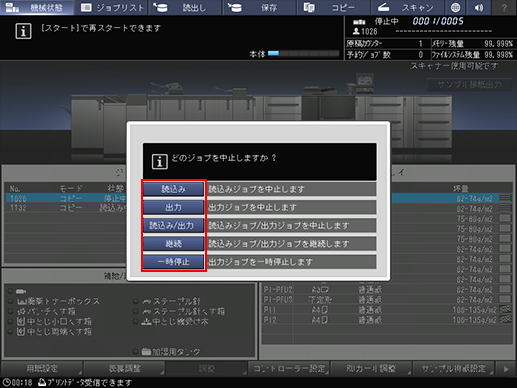Show more bottom menu items with arrow
Image resolution: width=517 pixels, height=388 pixels.
pyautogui.click(x=506, y=369)
